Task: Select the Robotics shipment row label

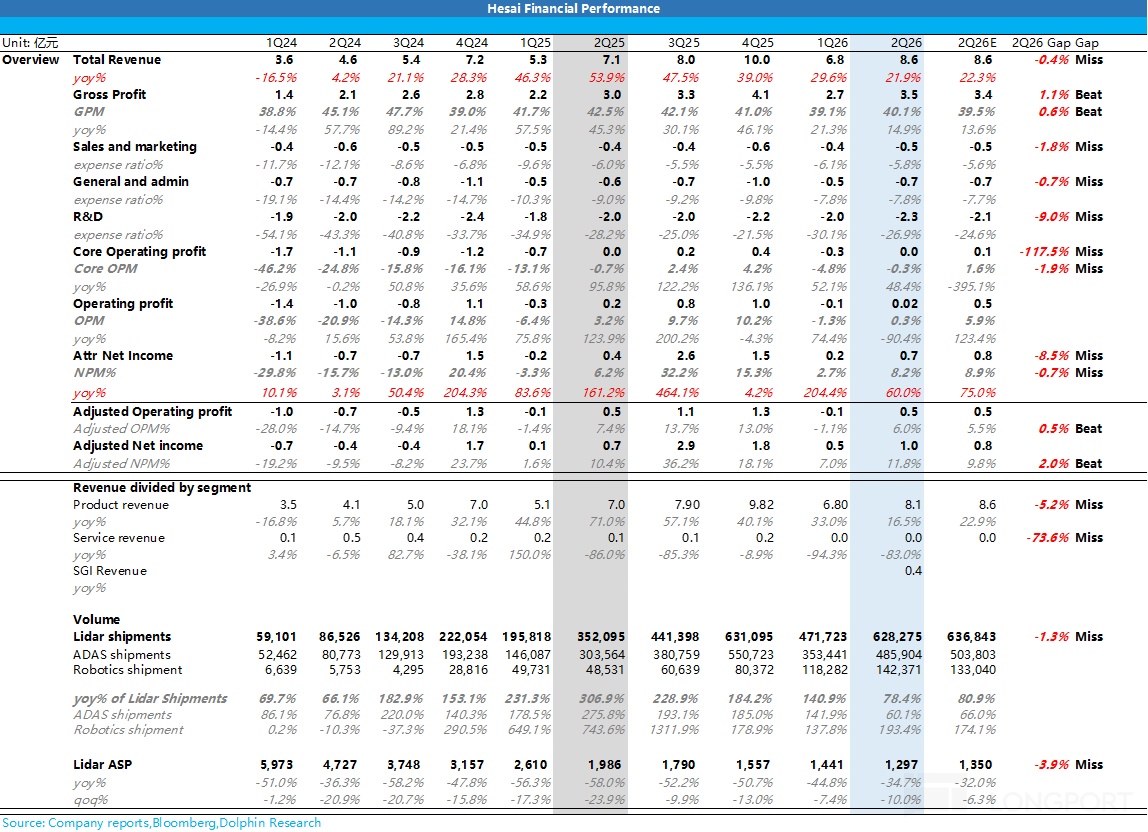Action: [x=127, y=670]
